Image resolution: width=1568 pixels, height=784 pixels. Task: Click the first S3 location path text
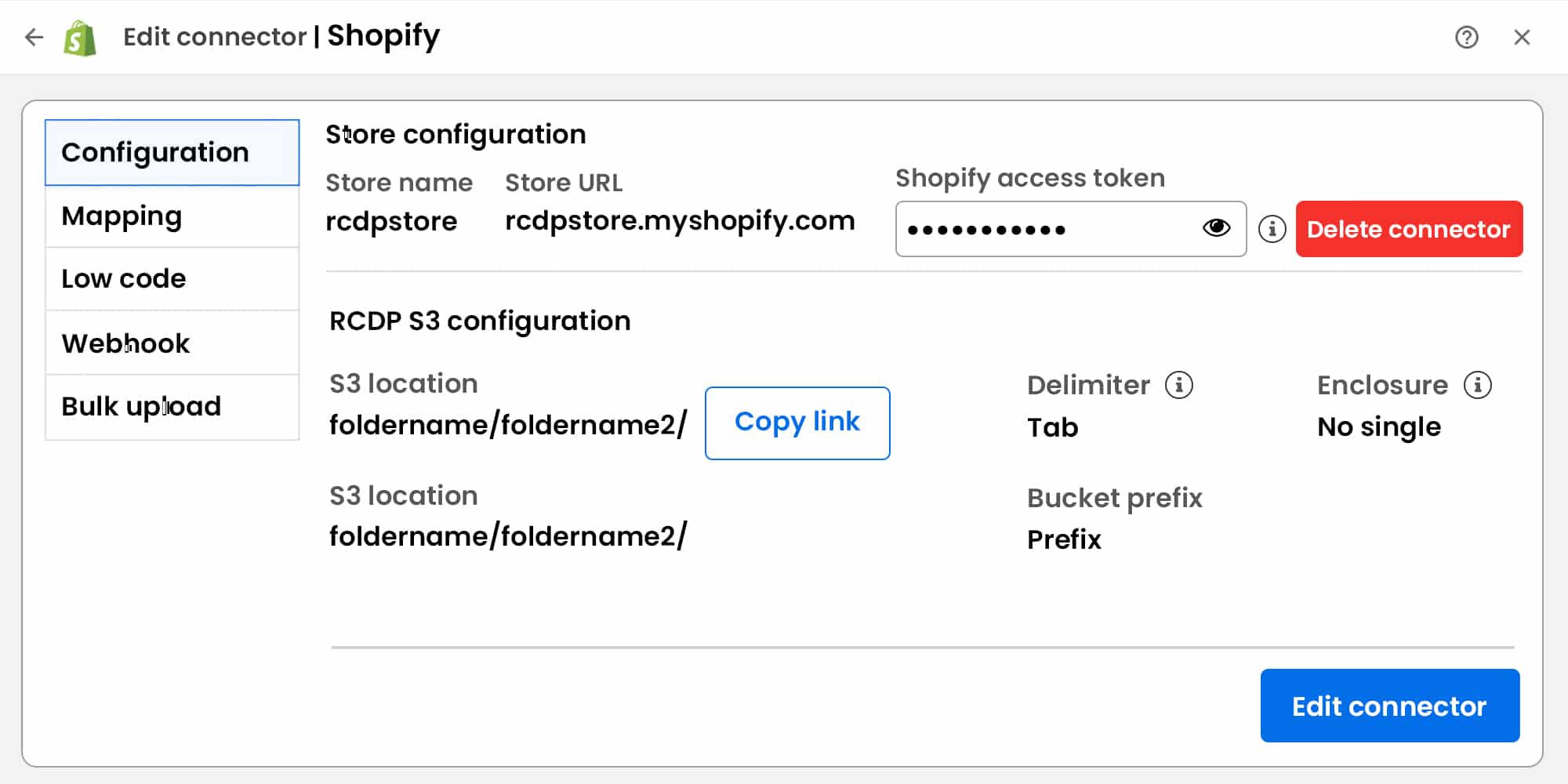(508, 425)
